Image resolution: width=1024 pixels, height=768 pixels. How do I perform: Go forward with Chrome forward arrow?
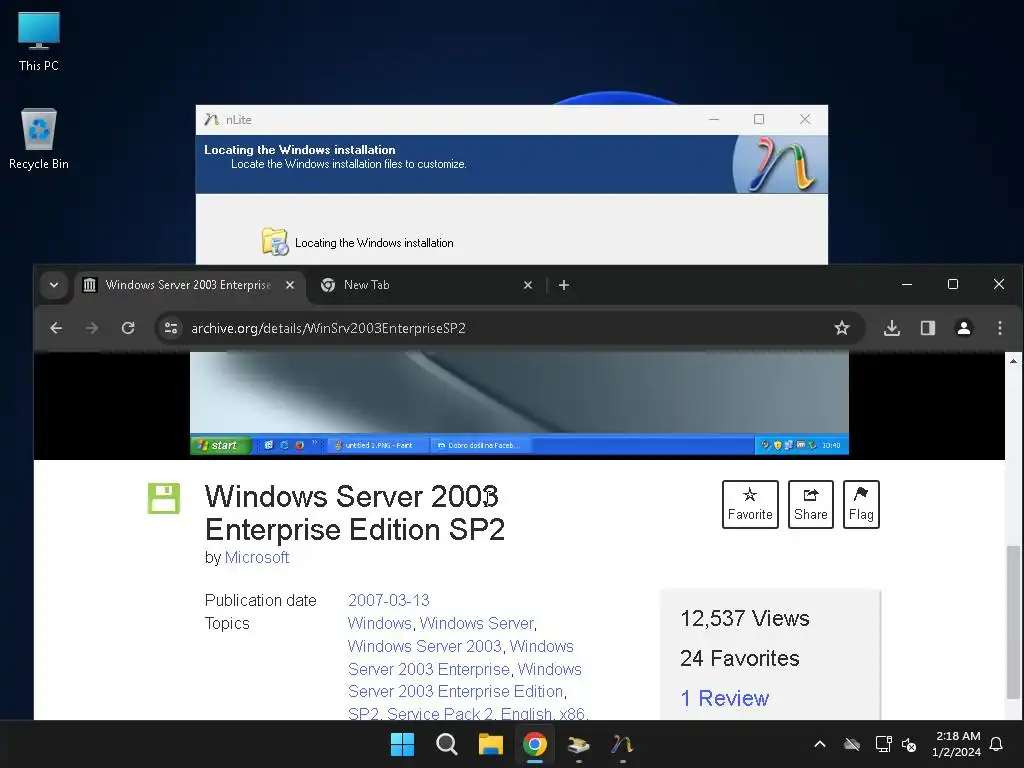(x=91, y=328)
